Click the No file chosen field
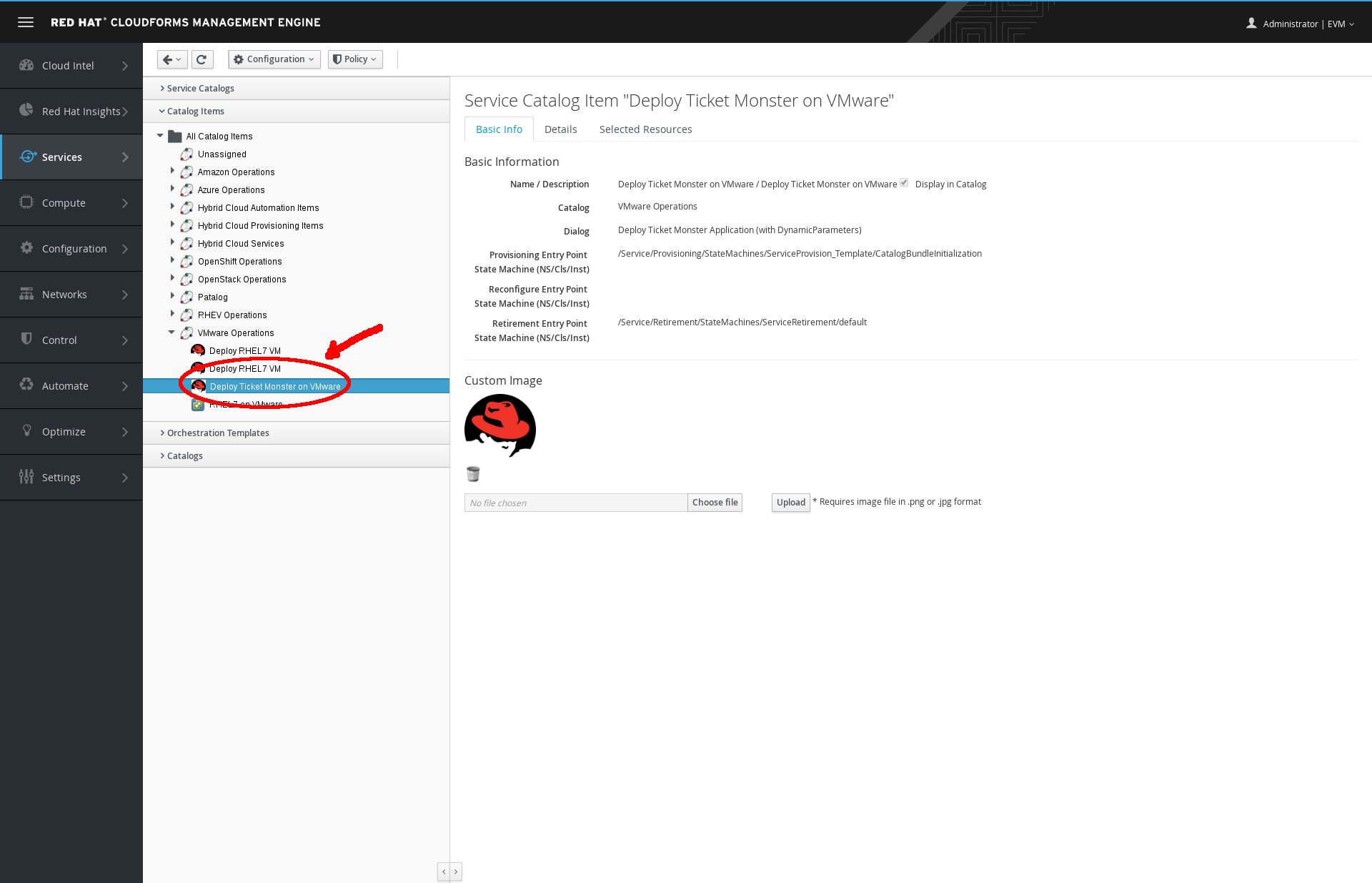The width and height of the screenshot is (1372, 883). pyautogui.click(x=576, y=503)
